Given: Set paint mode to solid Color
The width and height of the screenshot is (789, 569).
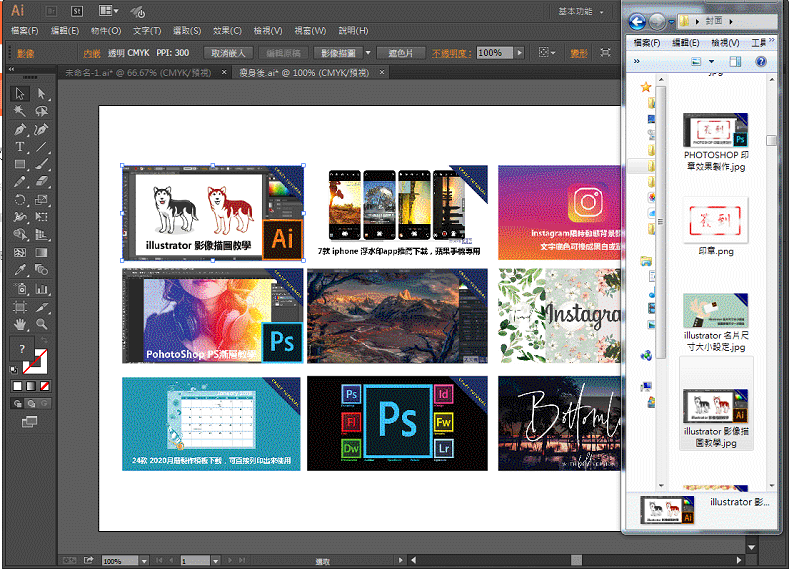Looking at the screenshot, I should click(x=17, y=386).
